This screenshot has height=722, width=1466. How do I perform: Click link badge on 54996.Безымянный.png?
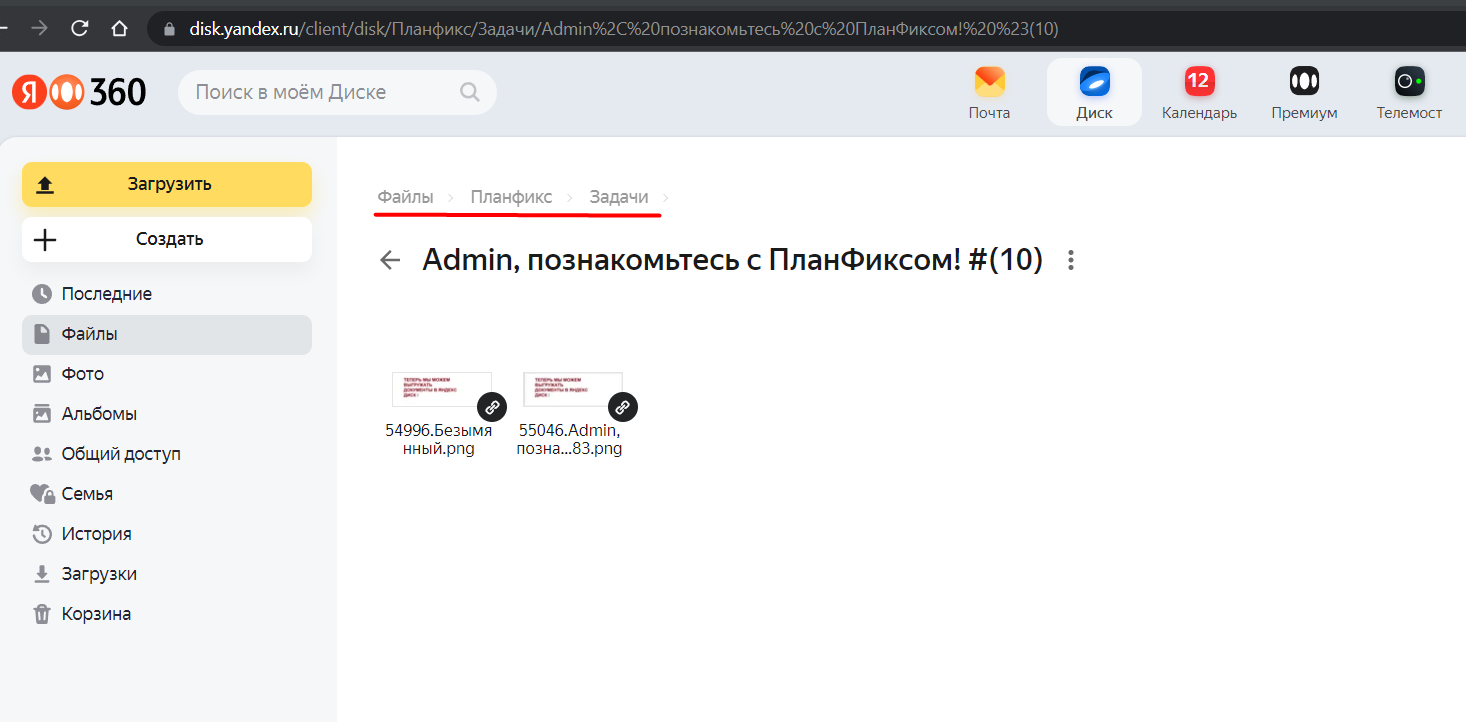[x=491, y=407]
